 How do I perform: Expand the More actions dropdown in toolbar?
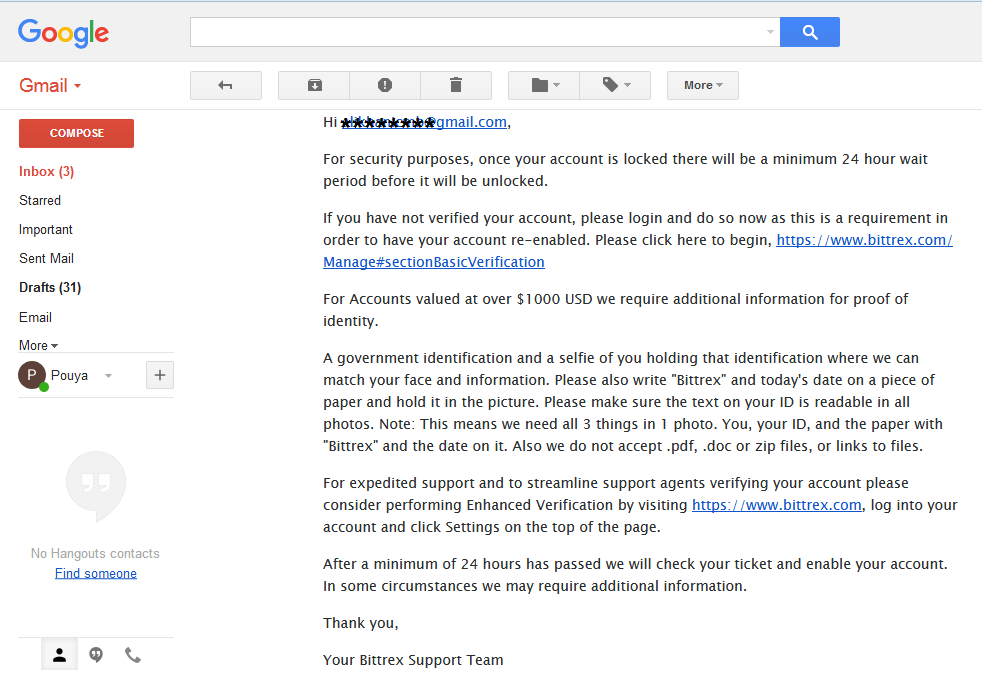tap(703, 85)
